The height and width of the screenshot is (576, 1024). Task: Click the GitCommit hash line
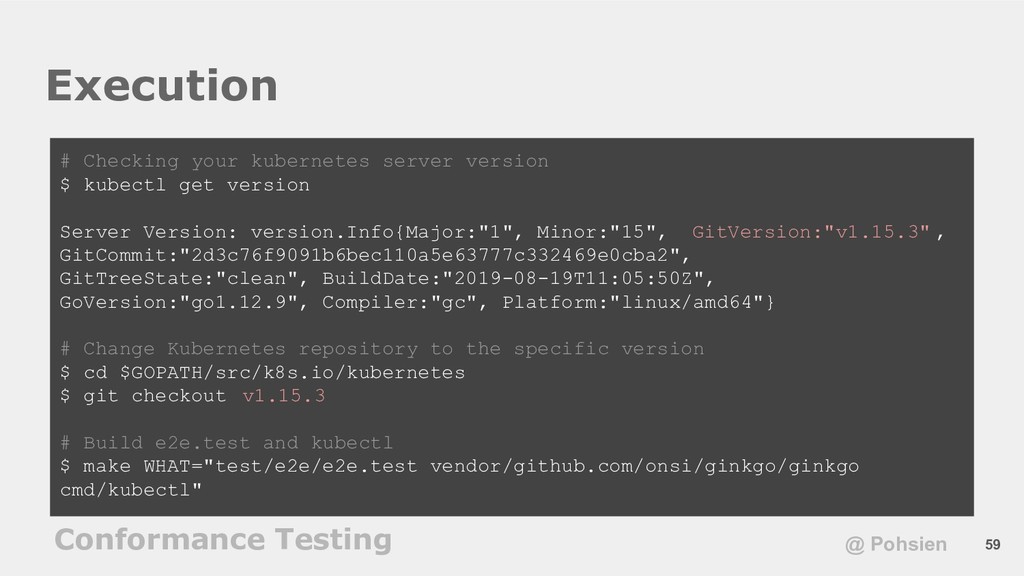click(x=375, y=255)
